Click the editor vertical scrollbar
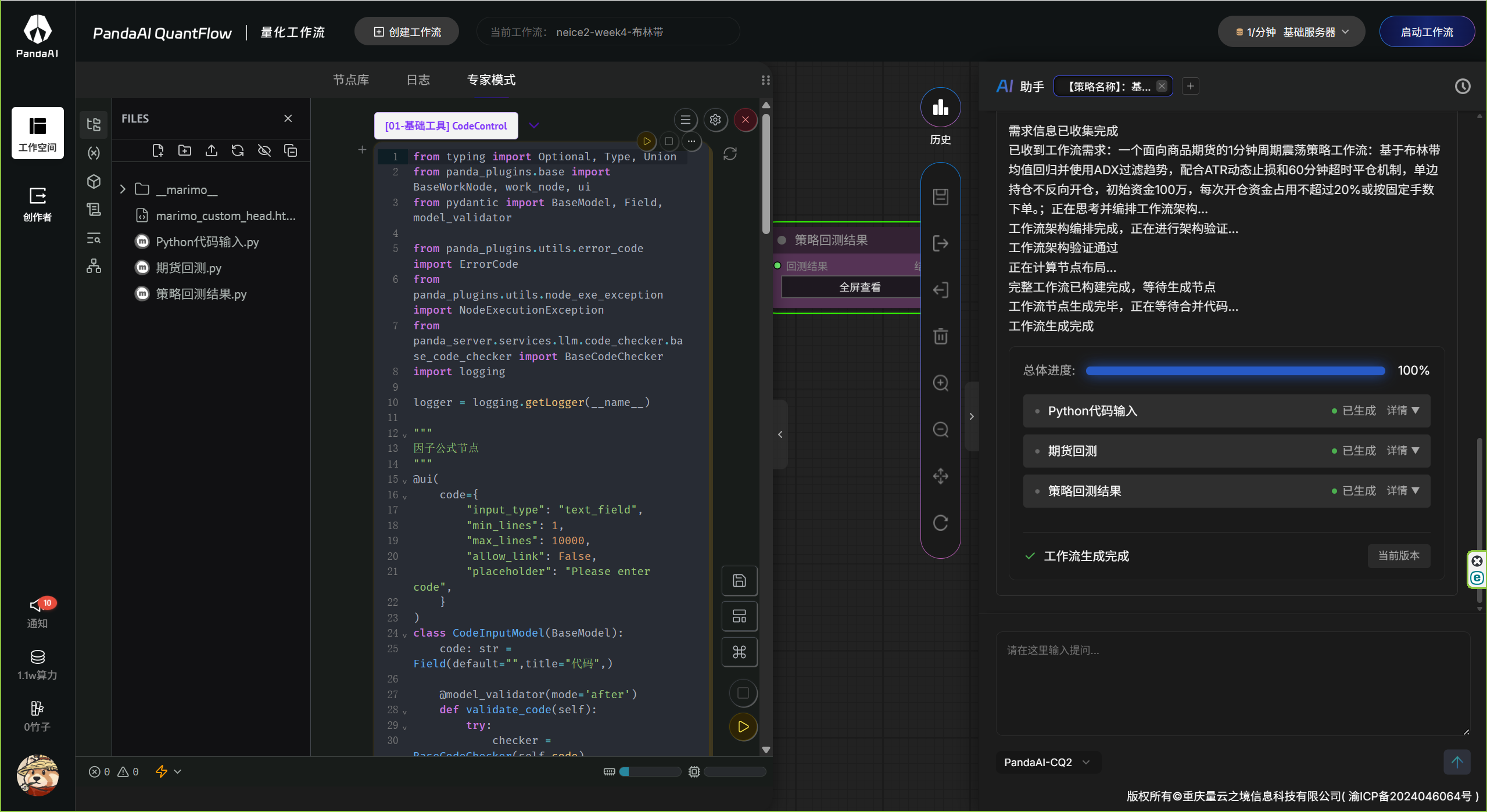1487x812 pixels. click(x=766, y=174)
